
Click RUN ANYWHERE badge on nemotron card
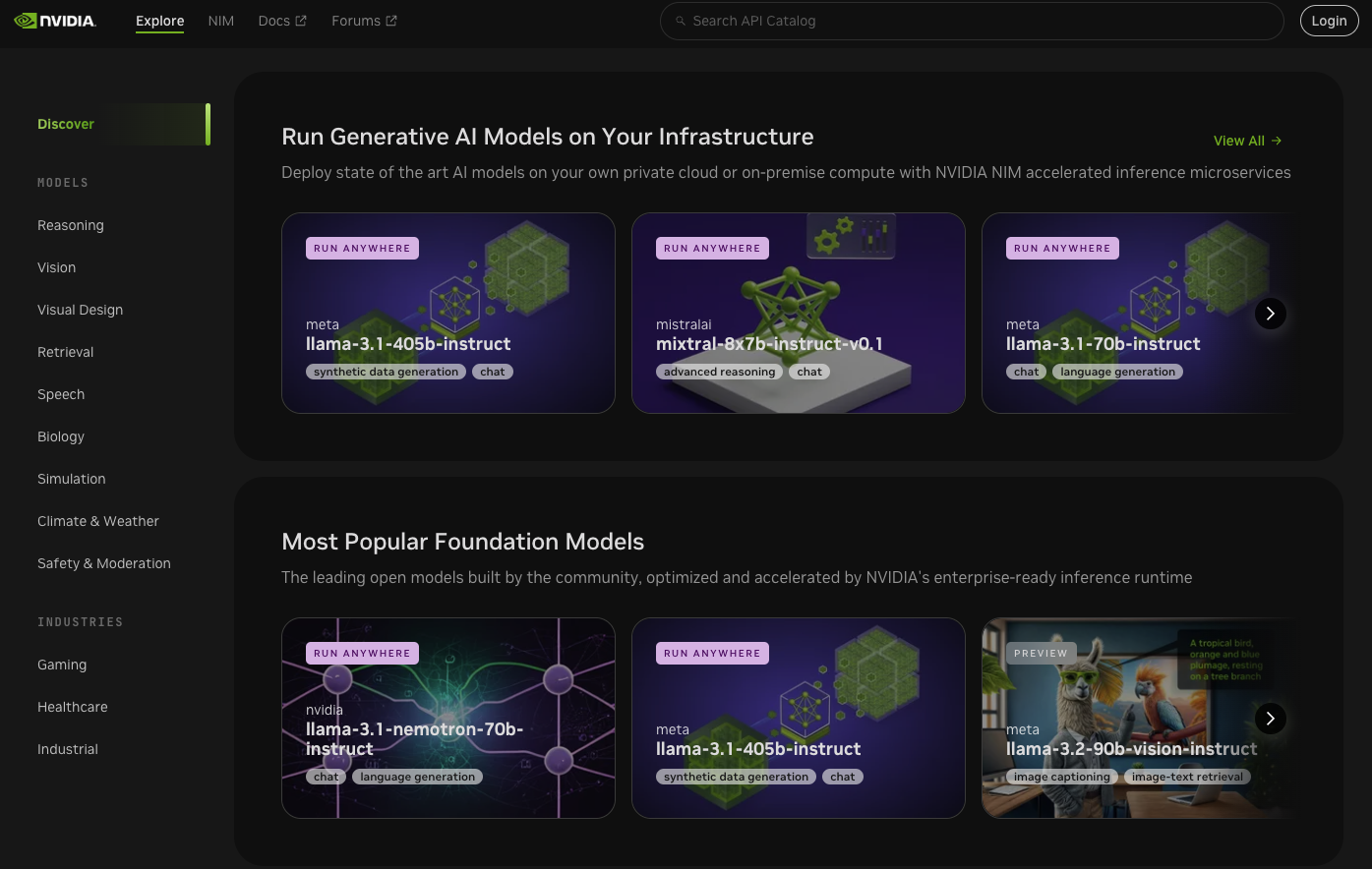click(362, 654)
